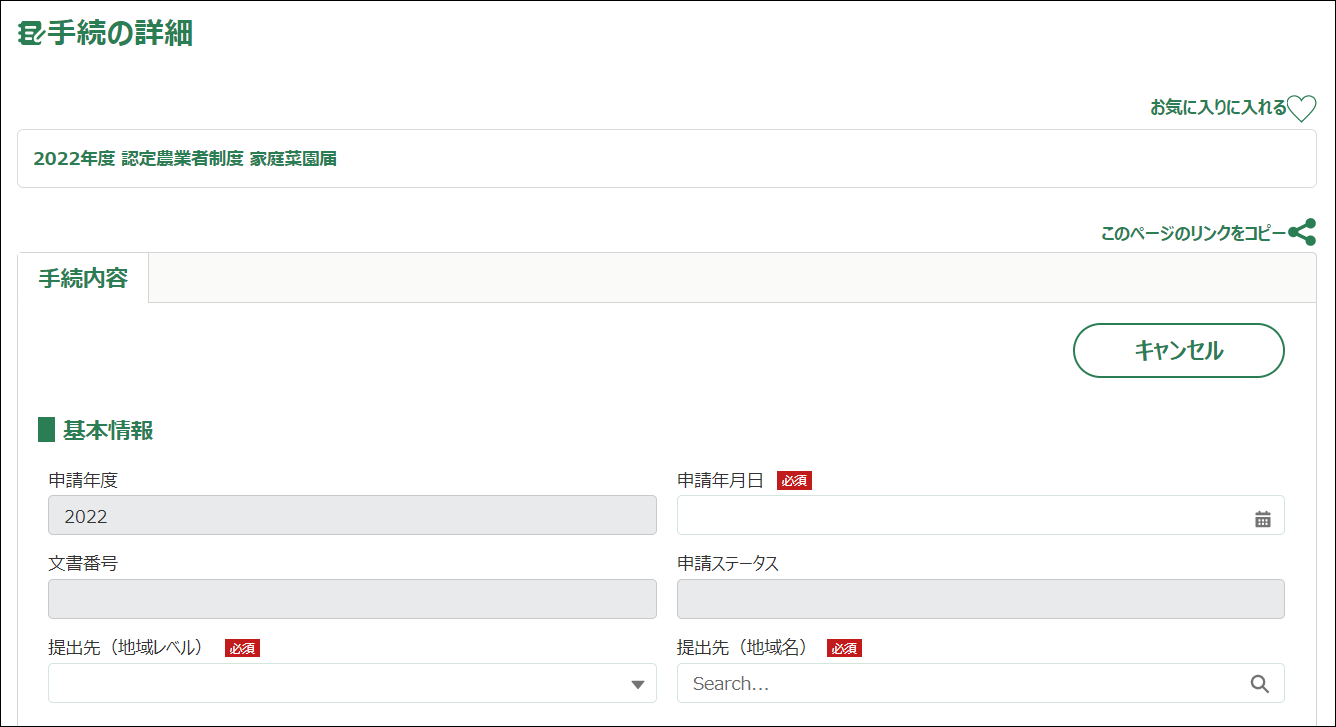Viewport: 1336px width, 727px height.
Task: Click the heart favorite icon
Action: 1301,108
